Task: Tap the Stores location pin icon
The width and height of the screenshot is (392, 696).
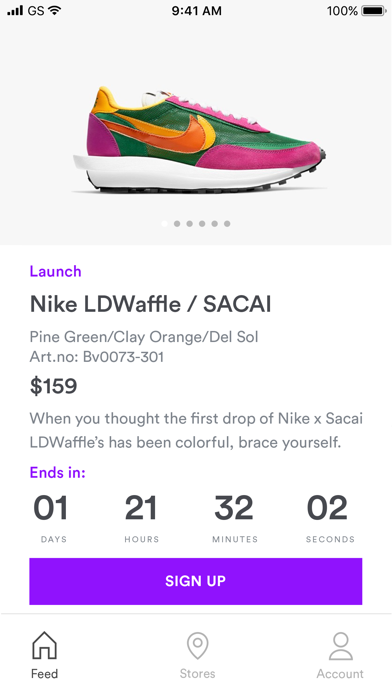Action: (x=198, y=646)
